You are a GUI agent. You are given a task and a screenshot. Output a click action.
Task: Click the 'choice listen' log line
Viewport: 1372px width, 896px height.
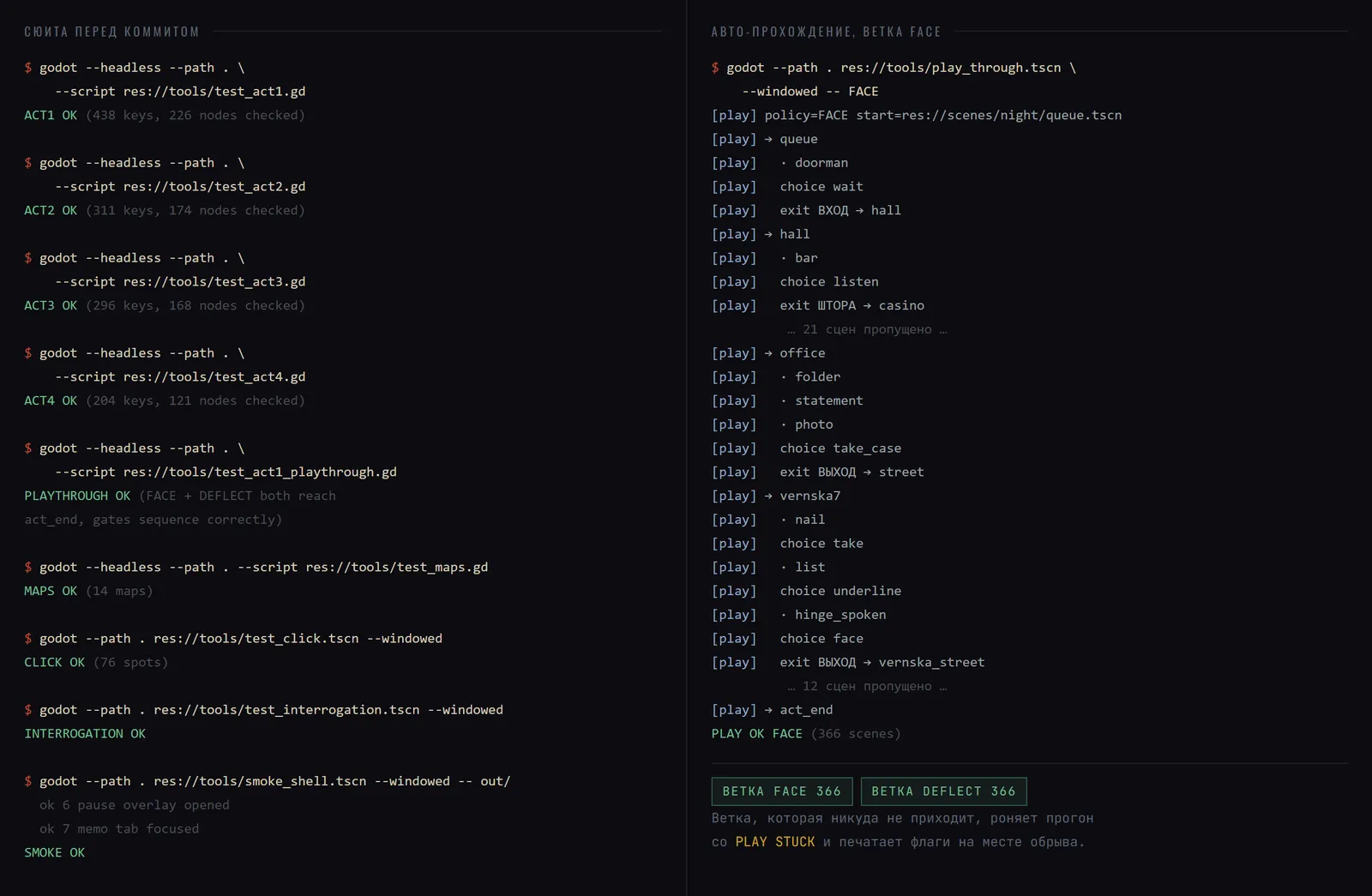[x=795, y=281]
